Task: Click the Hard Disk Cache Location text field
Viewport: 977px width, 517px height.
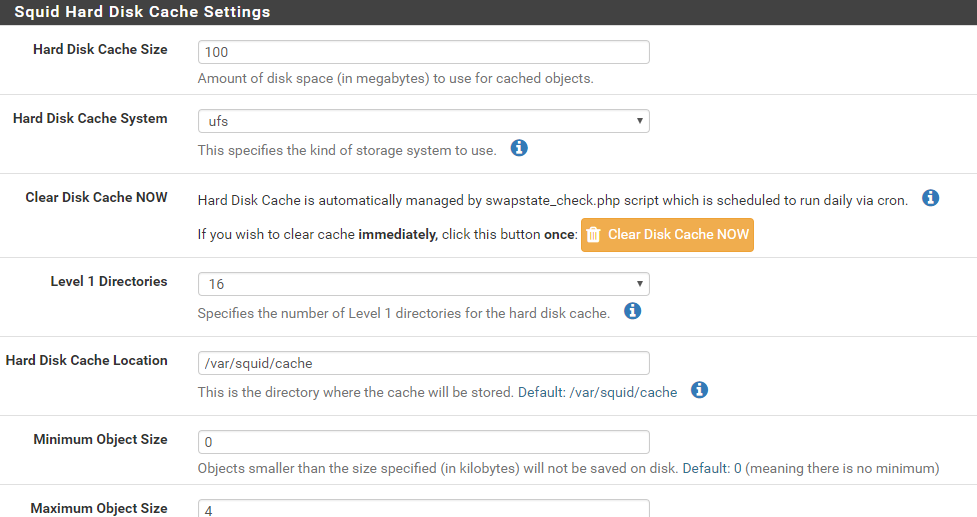Action: click(423, 363)
